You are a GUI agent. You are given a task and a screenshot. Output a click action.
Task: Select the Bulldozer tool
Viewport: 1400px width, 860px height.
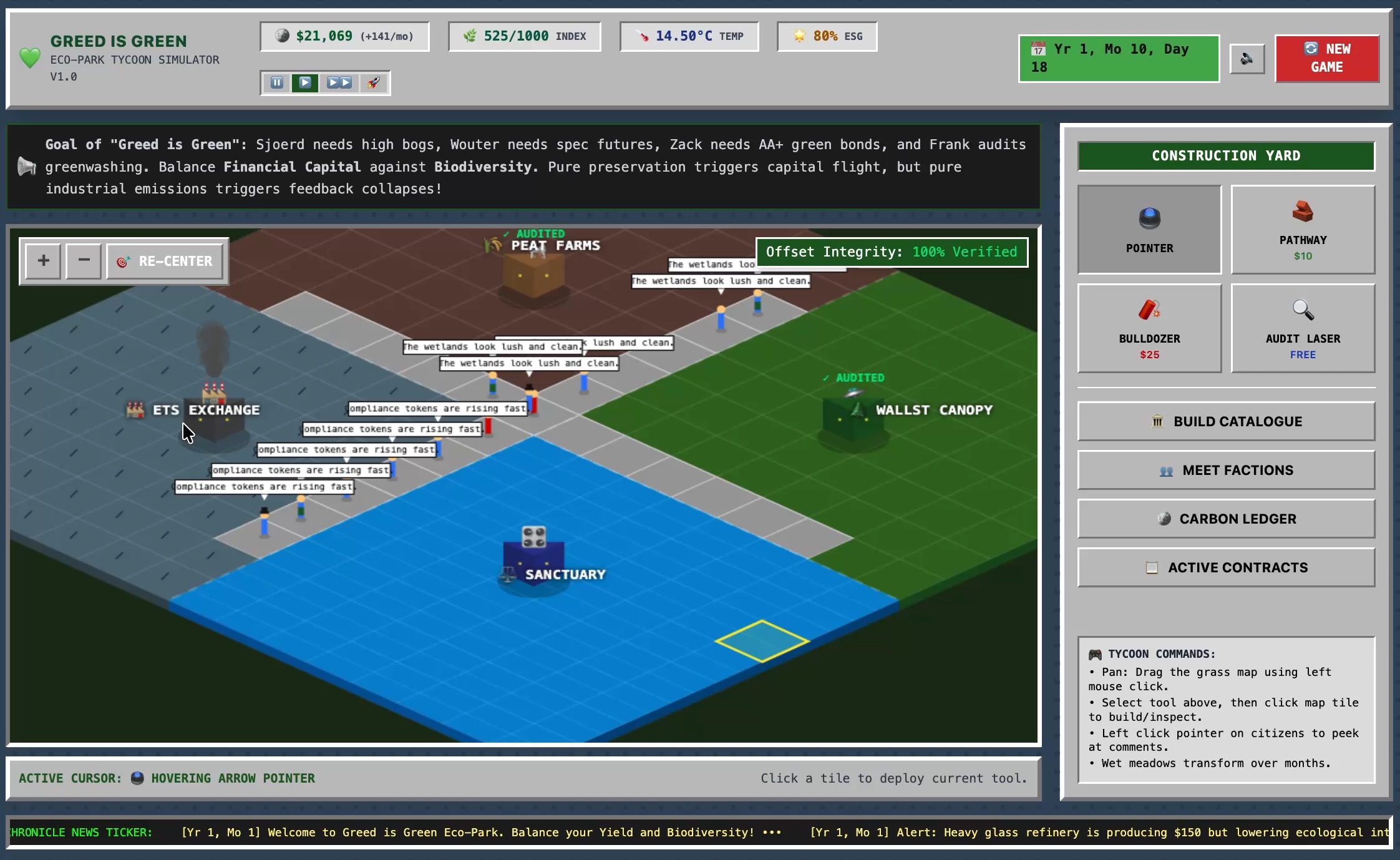pyautogui.click(x=1149, y=328)
